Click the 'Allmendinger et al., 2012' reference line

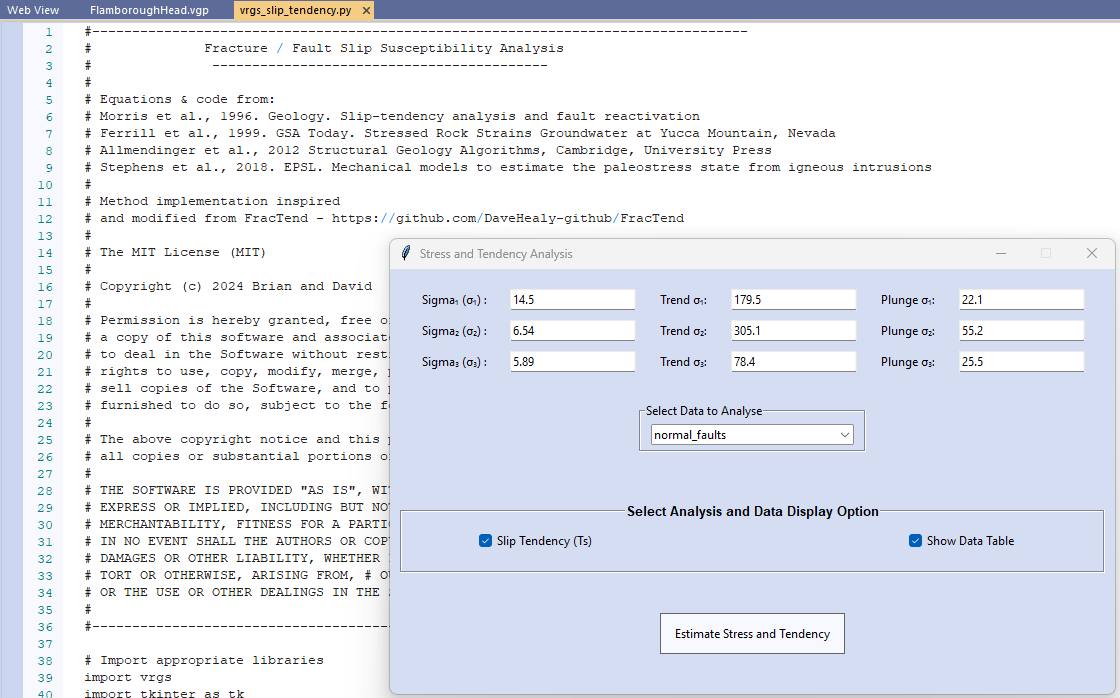click(x=428, y=150)
